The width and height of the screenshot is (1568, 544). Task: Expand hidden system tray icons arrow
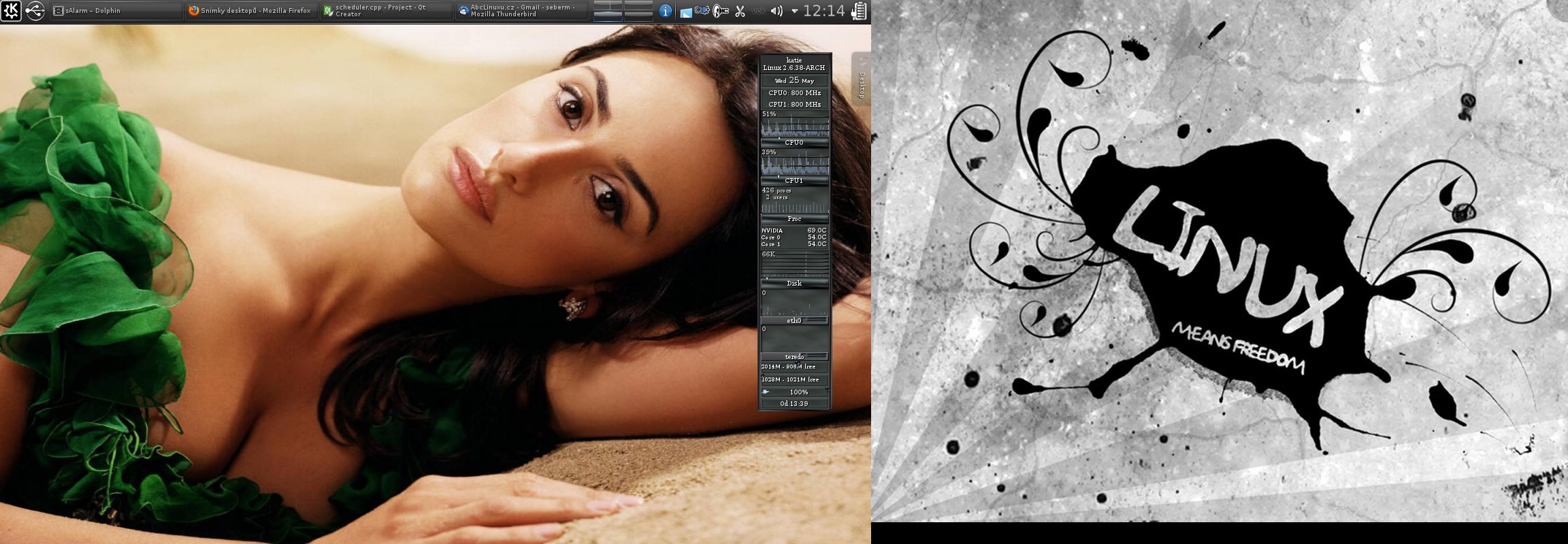(x=794, y=12)
